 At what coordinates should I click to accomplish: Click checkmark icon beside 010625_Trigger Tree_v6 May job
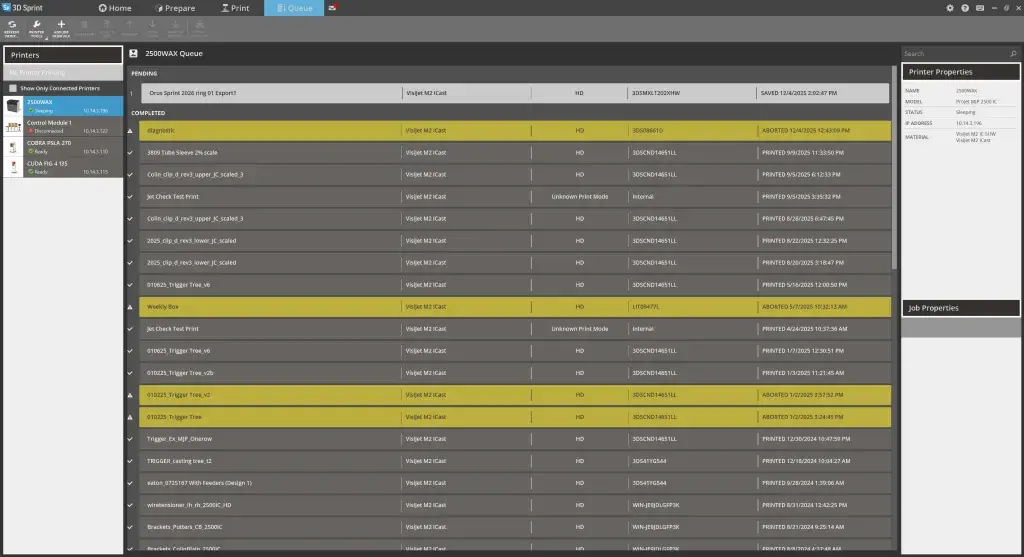coord(130,285)
